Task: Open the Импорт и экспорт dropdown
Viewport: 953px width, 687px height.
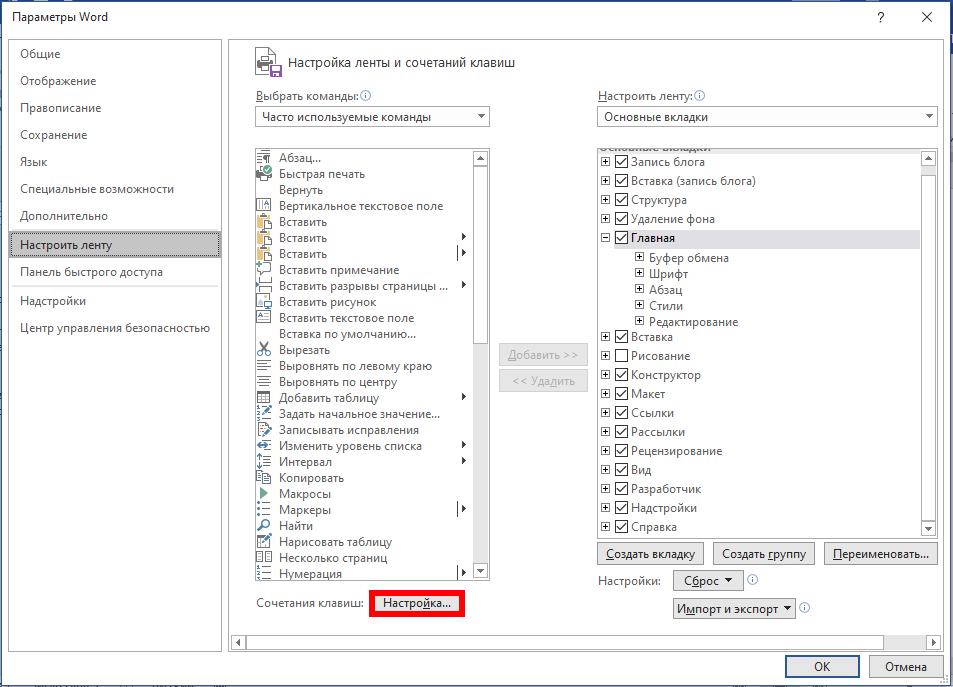Action: 734,609
